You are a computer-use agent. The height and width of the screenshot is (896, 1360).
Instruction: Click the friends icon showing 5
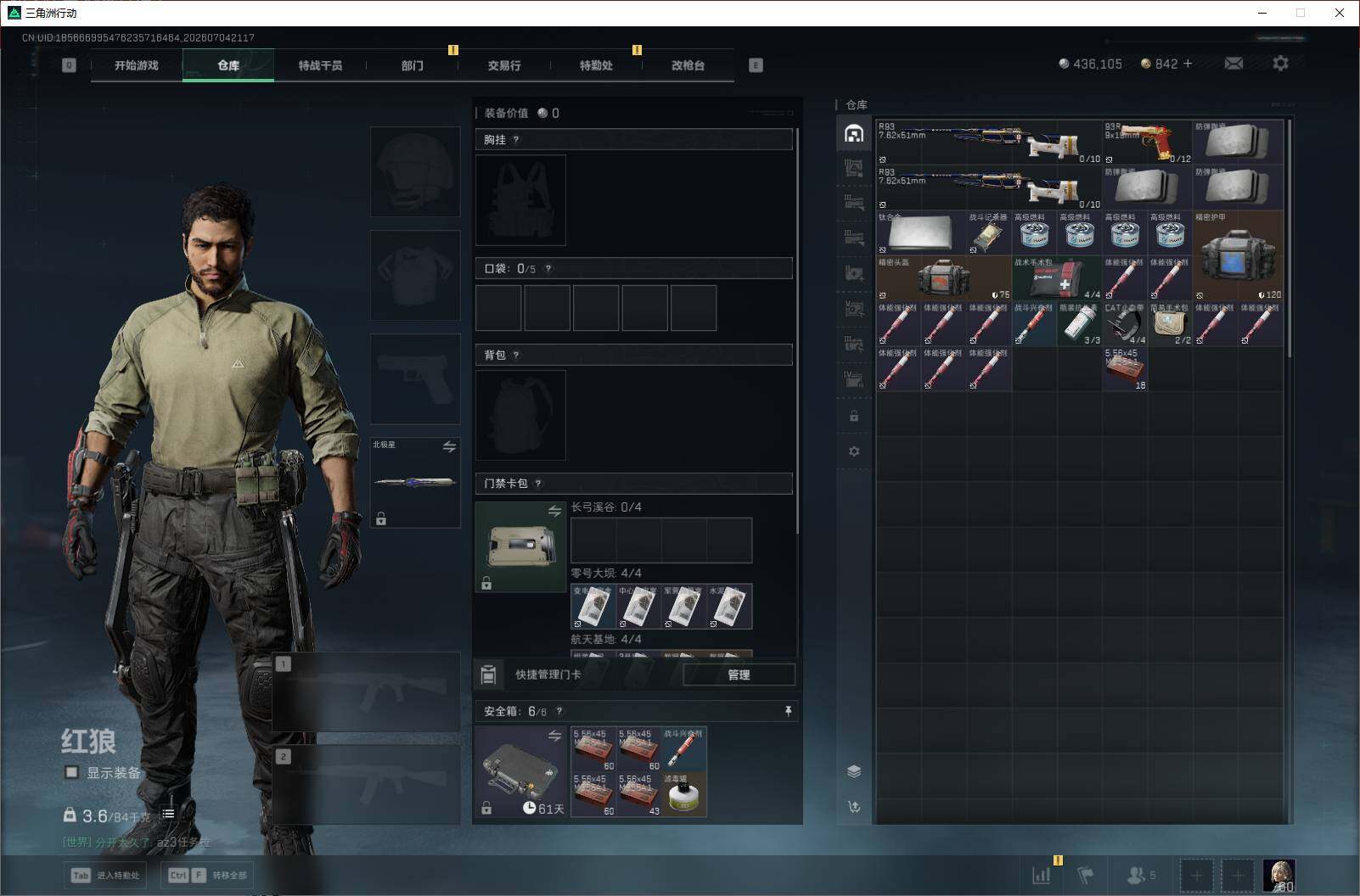point(1140,875)
